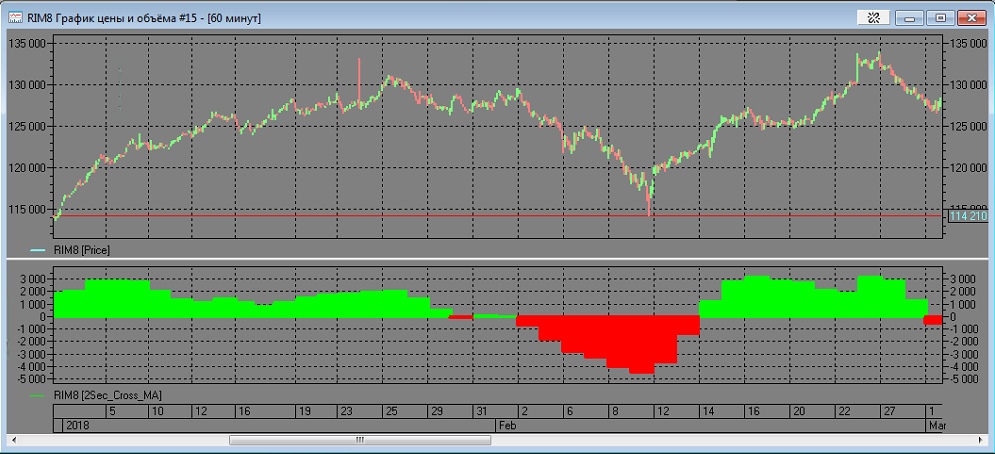Click the left arrow of horizontal scrollbar
Viewport: 995px width, 454px height.
coord(57,439)
